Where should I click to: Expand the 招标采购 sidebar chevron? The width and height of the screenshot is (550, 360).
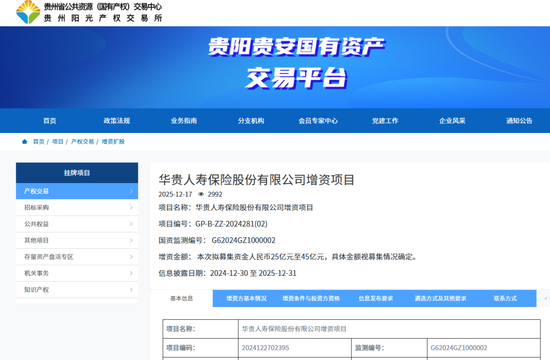coord(131,208)
